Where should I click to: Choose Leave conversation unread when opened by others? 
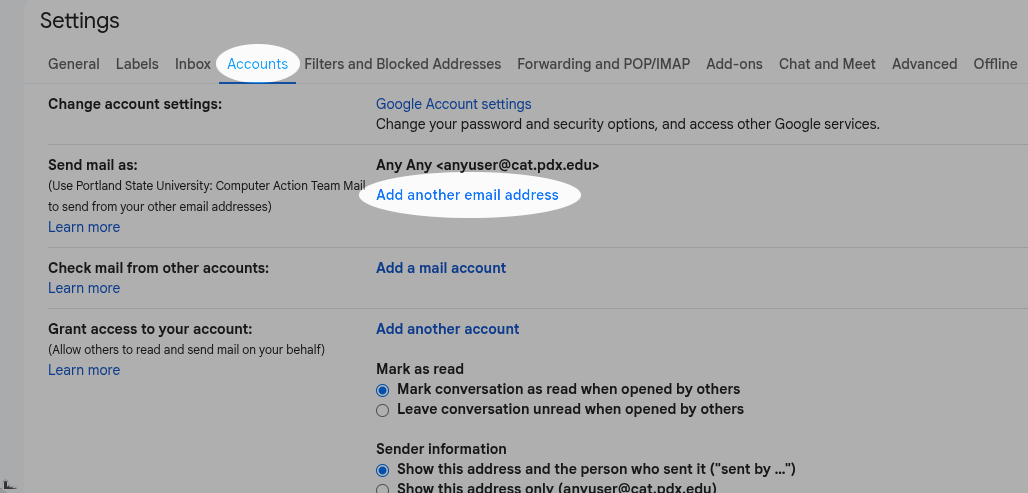(x=383, y=409)
